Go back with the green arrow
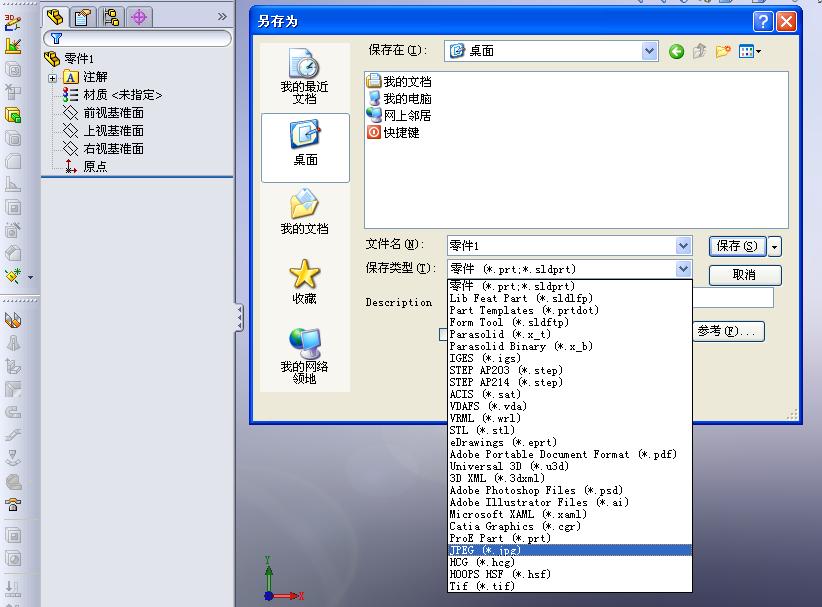This screenshot has height=607, width=822. click(x=676, y=51)
